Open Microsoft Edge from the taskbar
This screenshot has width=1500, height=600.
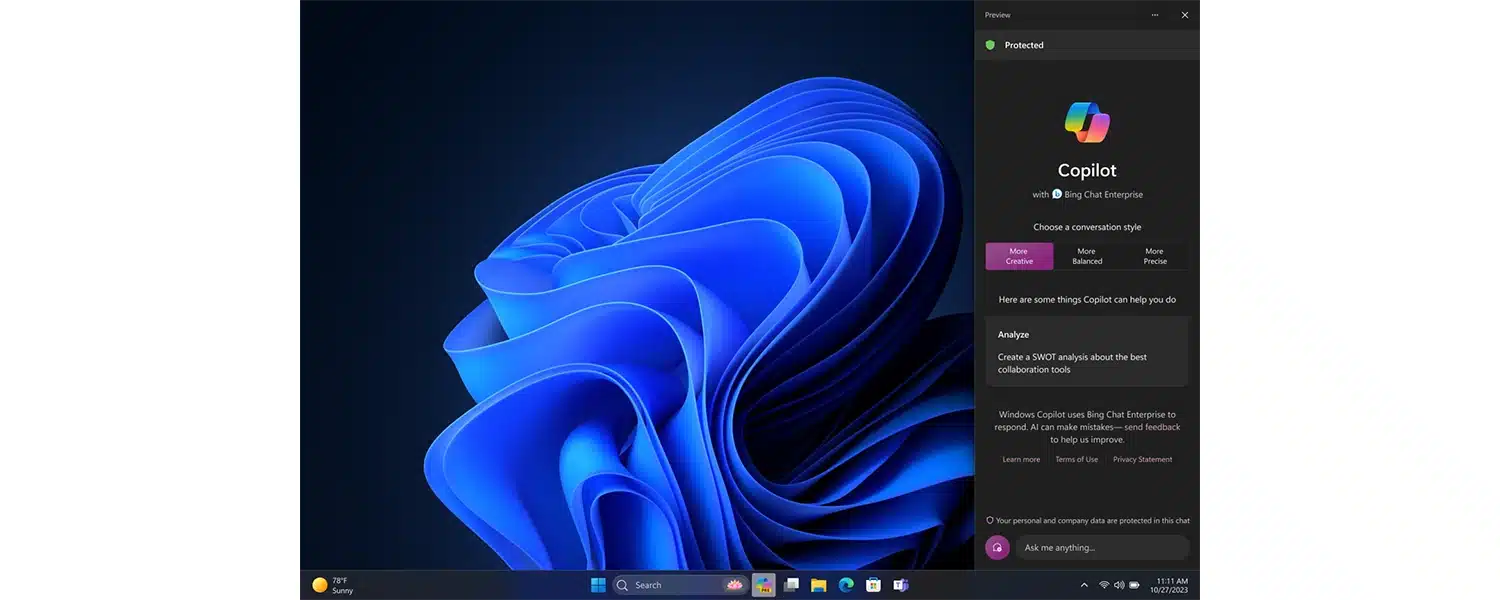coord(846,585)
